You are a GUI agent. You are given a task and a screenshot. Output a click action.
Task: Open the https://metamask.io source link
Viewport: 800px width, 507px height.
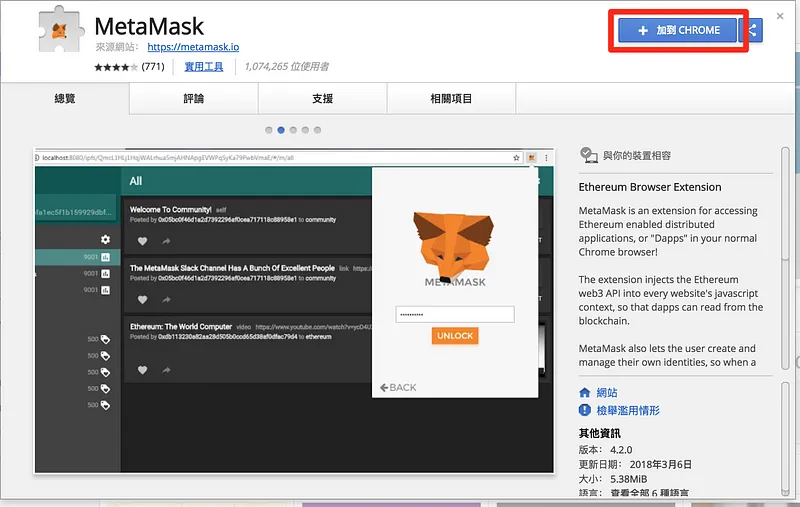point(193,47)
